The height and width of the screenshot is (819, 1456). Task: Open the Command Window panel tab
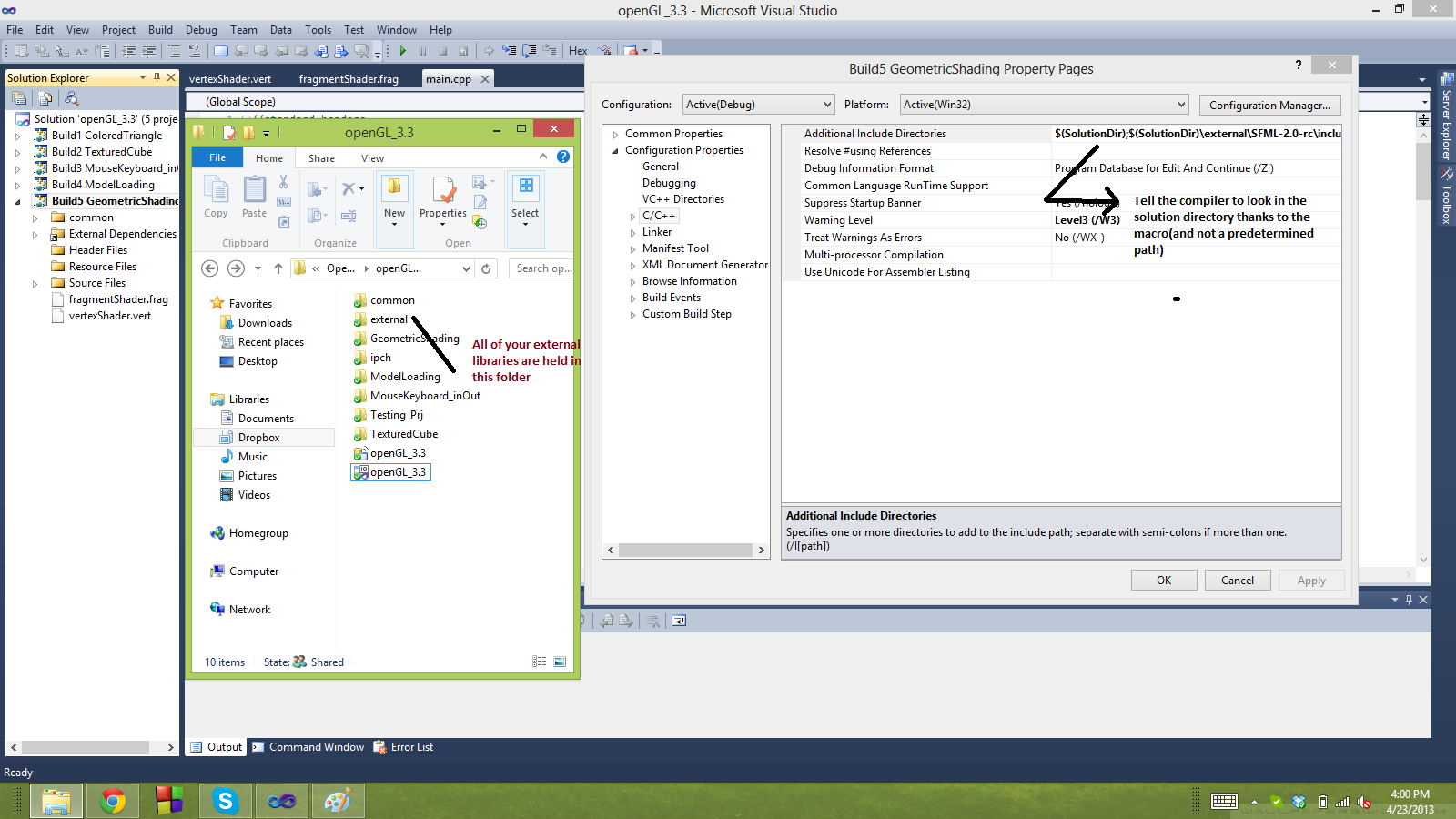point(308,747)
